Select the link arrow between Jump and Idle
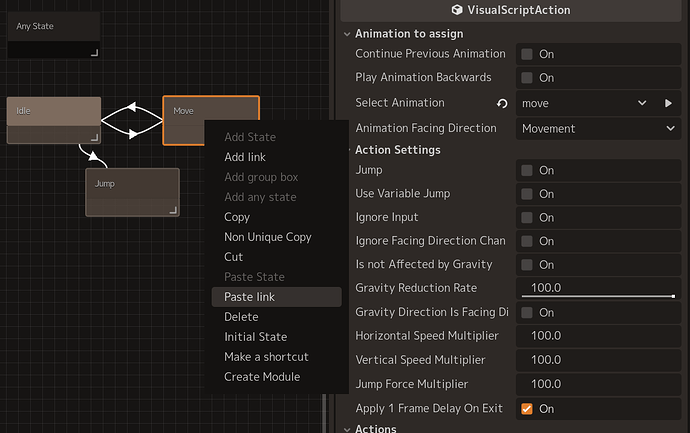 click(x=93, y=155)
